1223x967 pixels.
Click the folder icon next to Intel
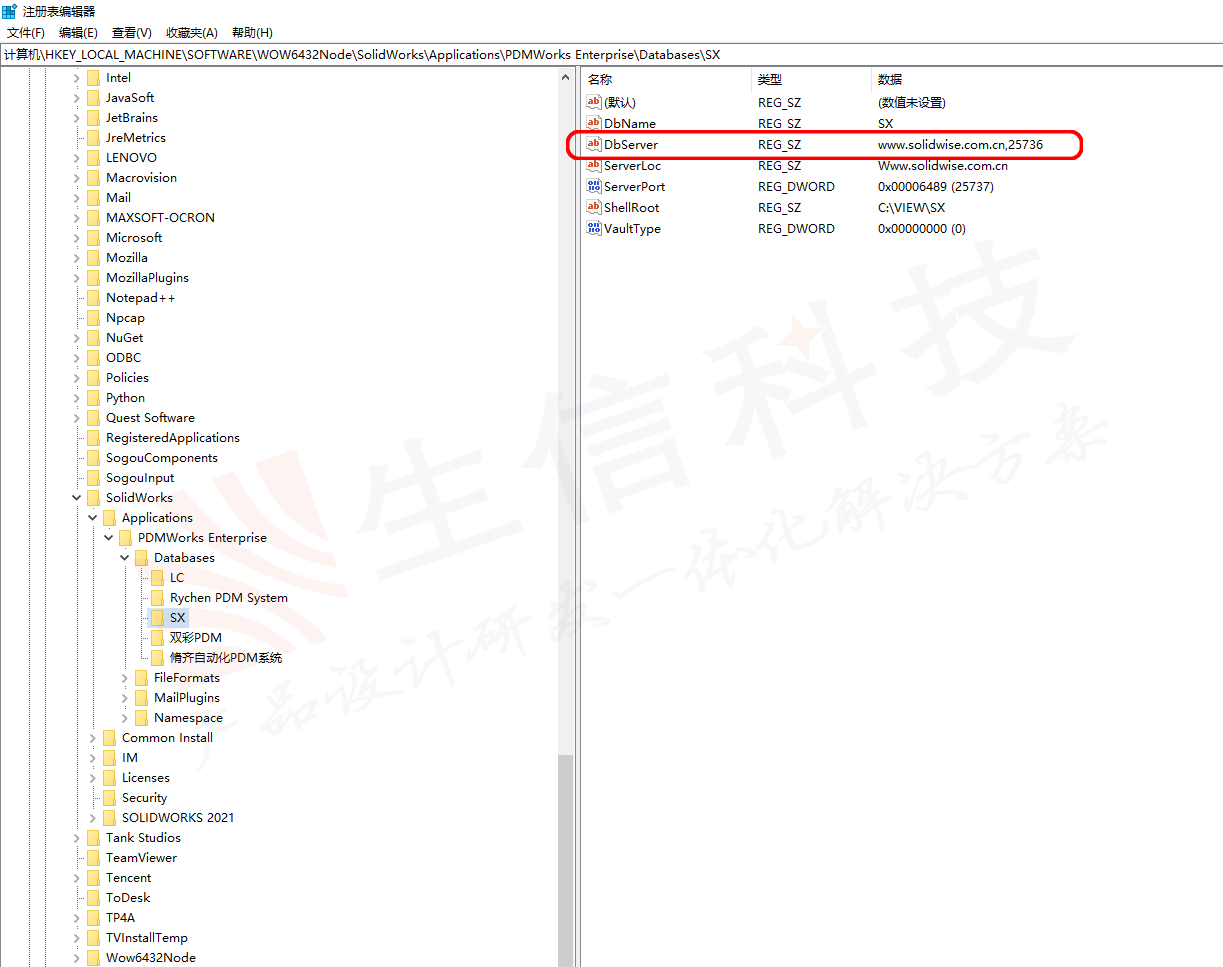tap(94, 78)
